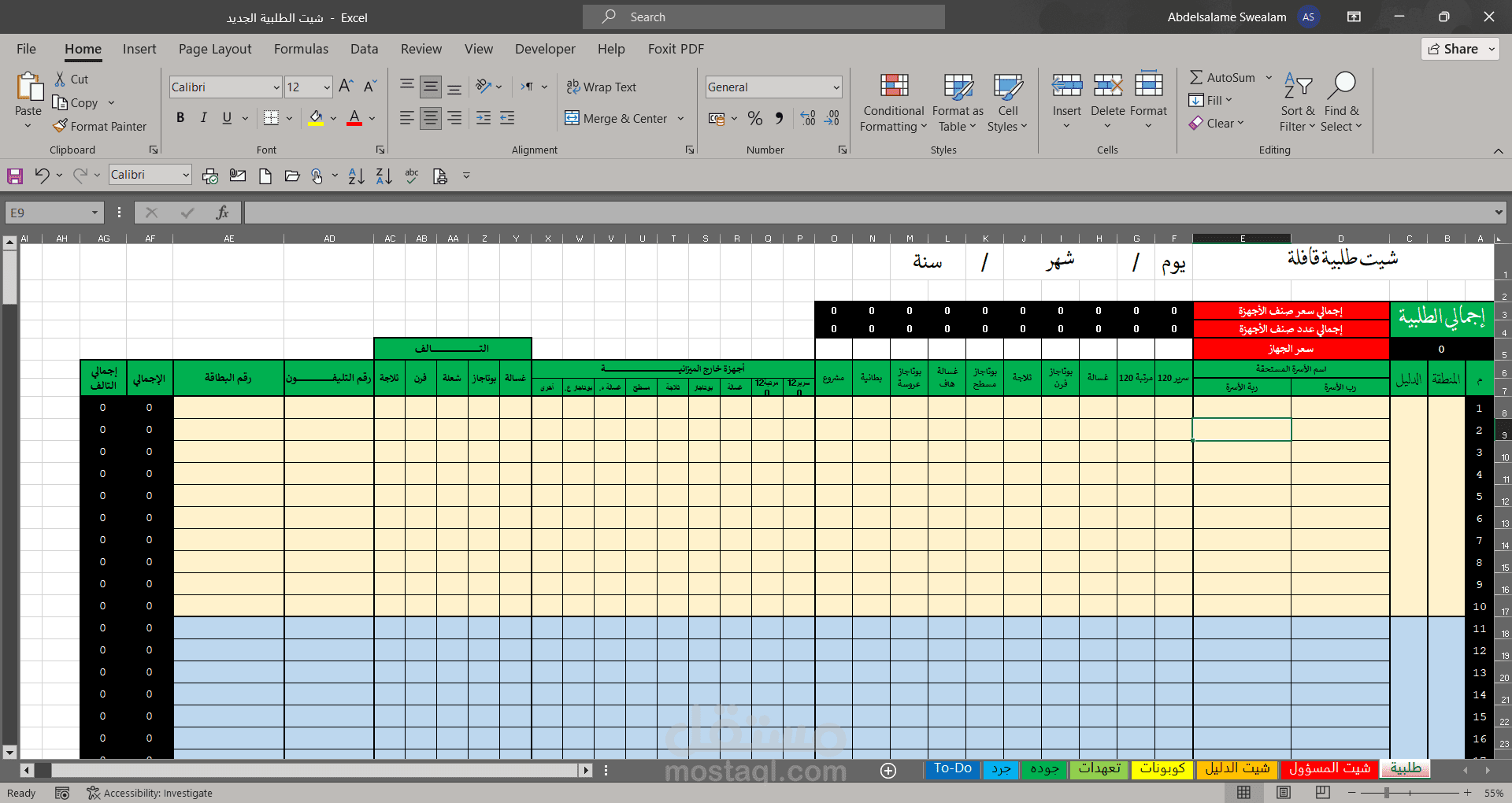
Task: Click the AutoSum icon
Action: (1198, 77)
